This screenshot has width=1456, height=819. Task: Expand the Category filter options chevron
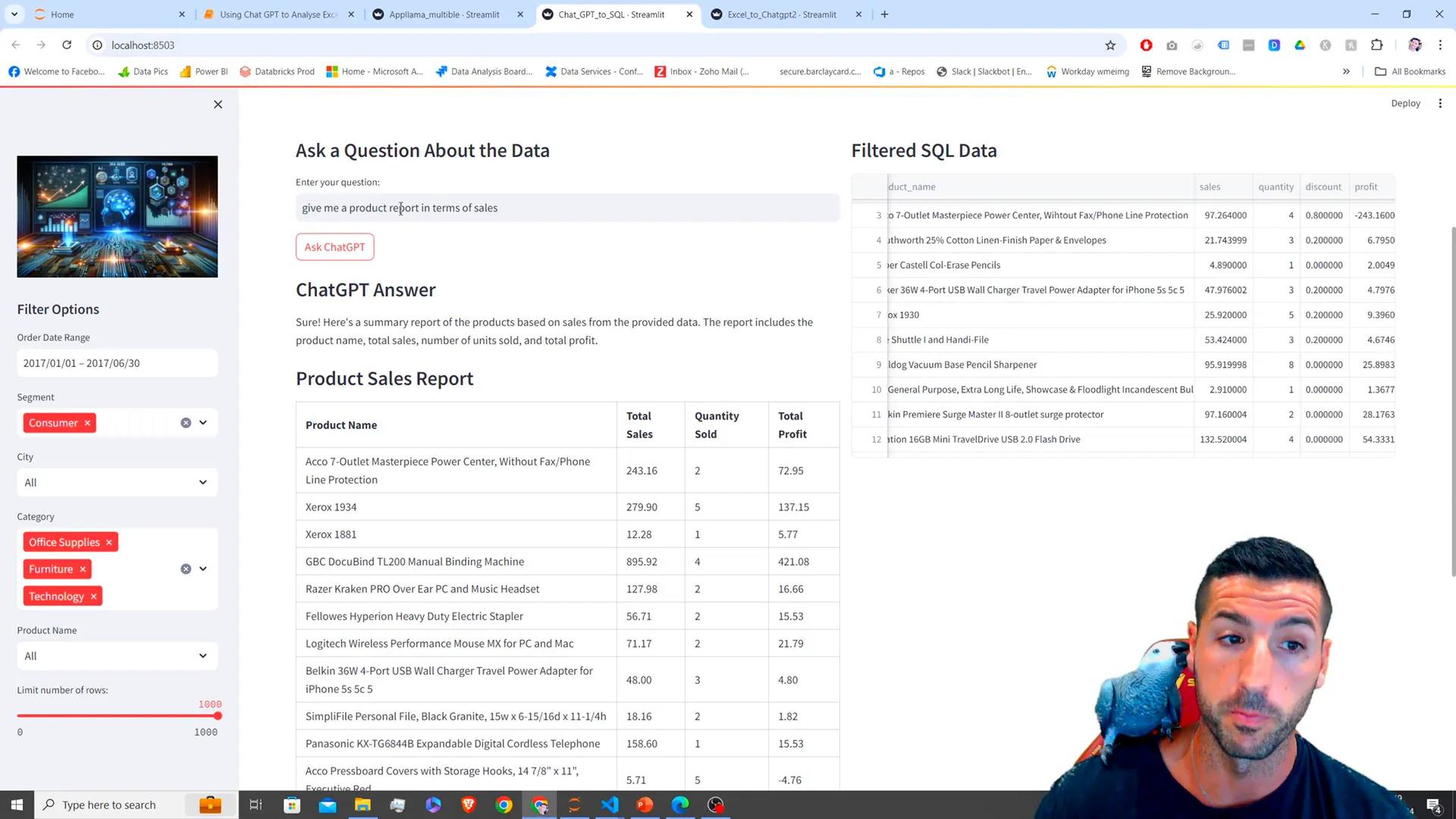pyautogui.click(x=203, y=568)
